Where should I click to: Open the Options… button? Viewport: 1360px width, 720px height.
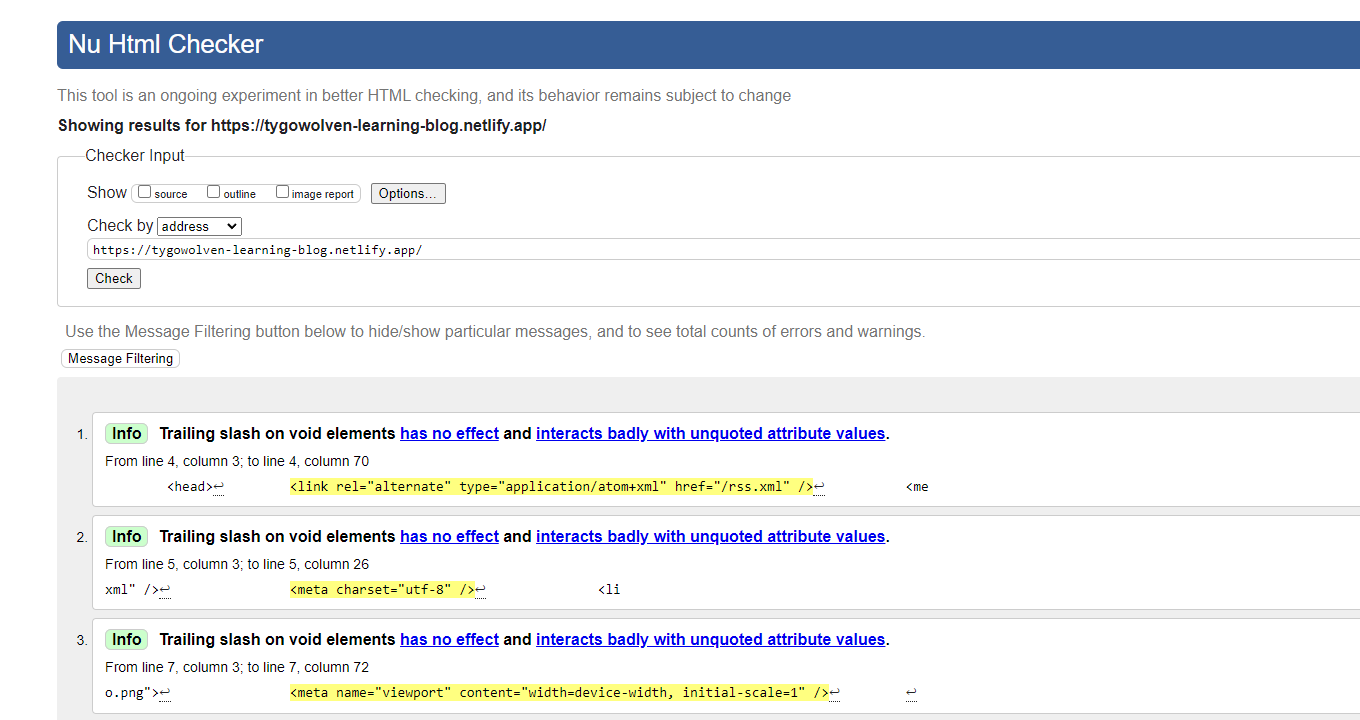point(408,193)
